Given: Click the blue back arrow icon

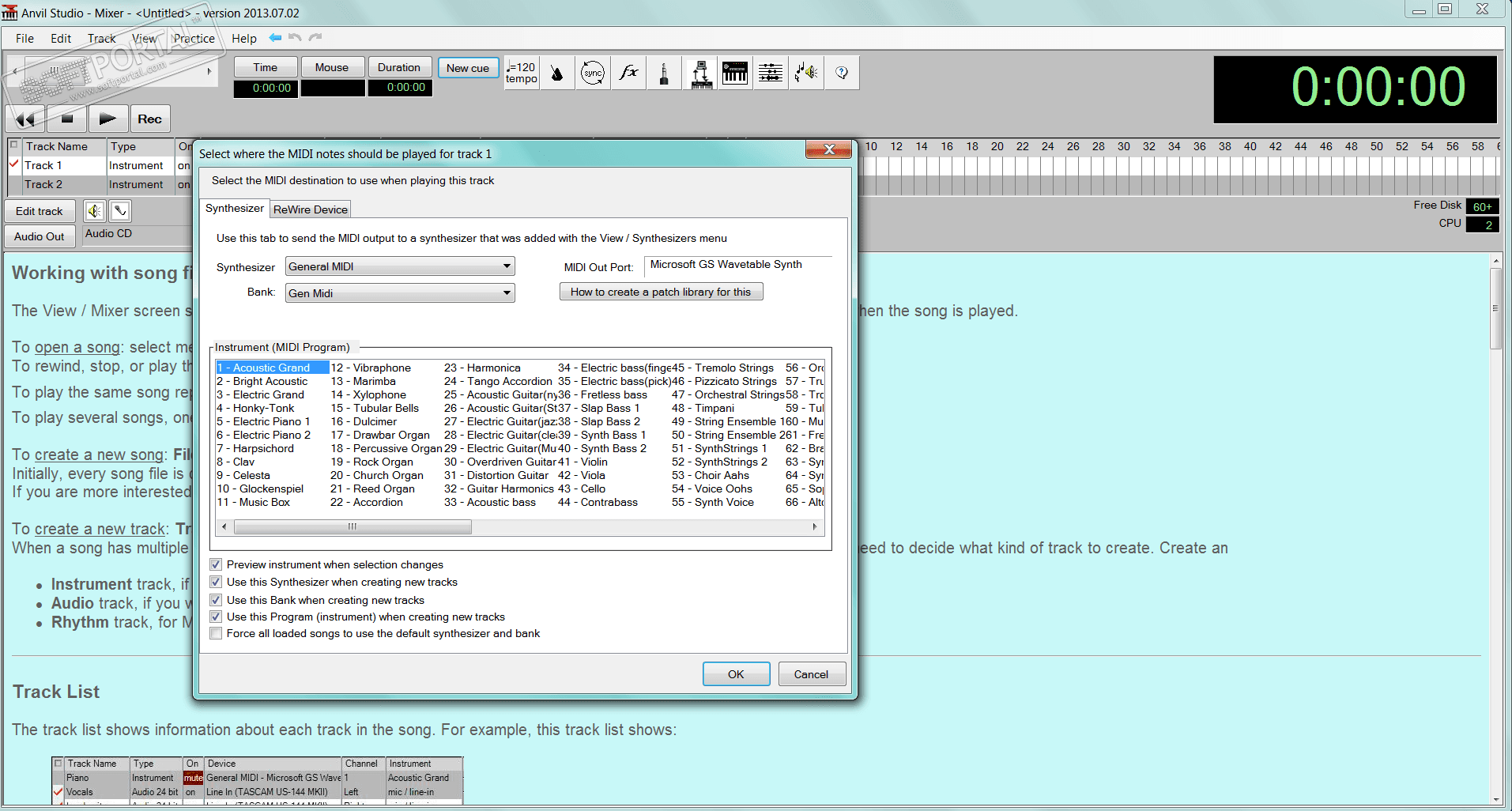Looking at the screenshot, I should point(275,37).
